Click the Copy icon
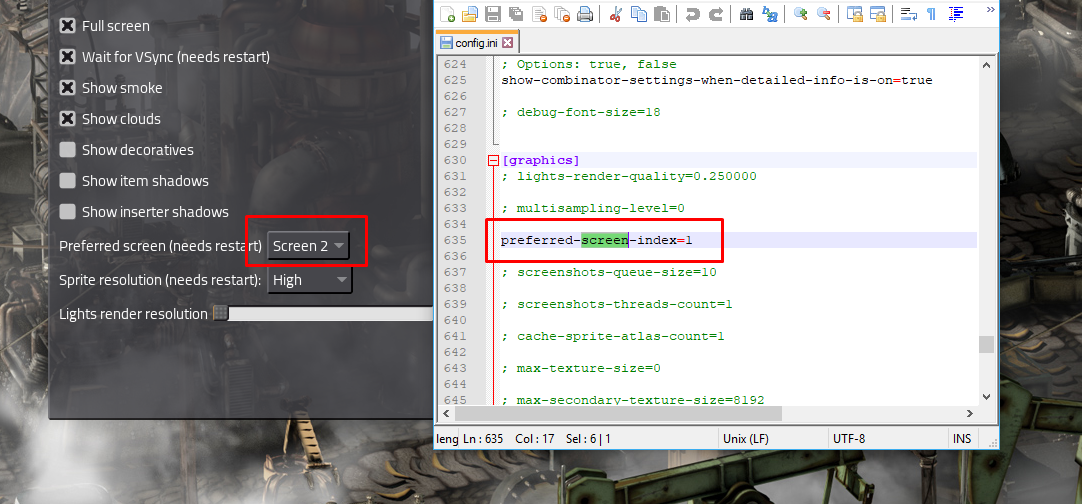Viewport: 1082px width, 504px height. [639, 14]
